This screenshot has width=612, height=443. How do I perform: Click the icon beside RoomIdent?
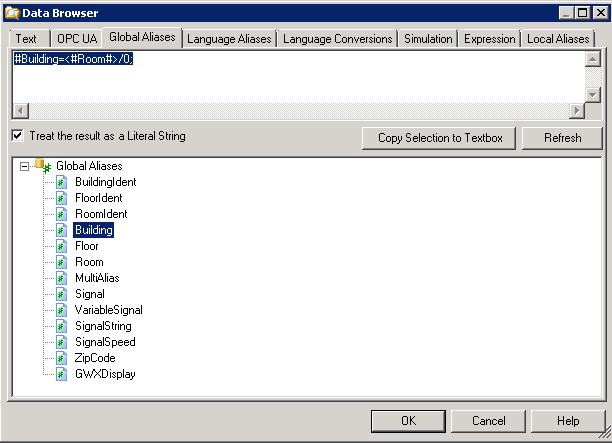click(62, 214)
